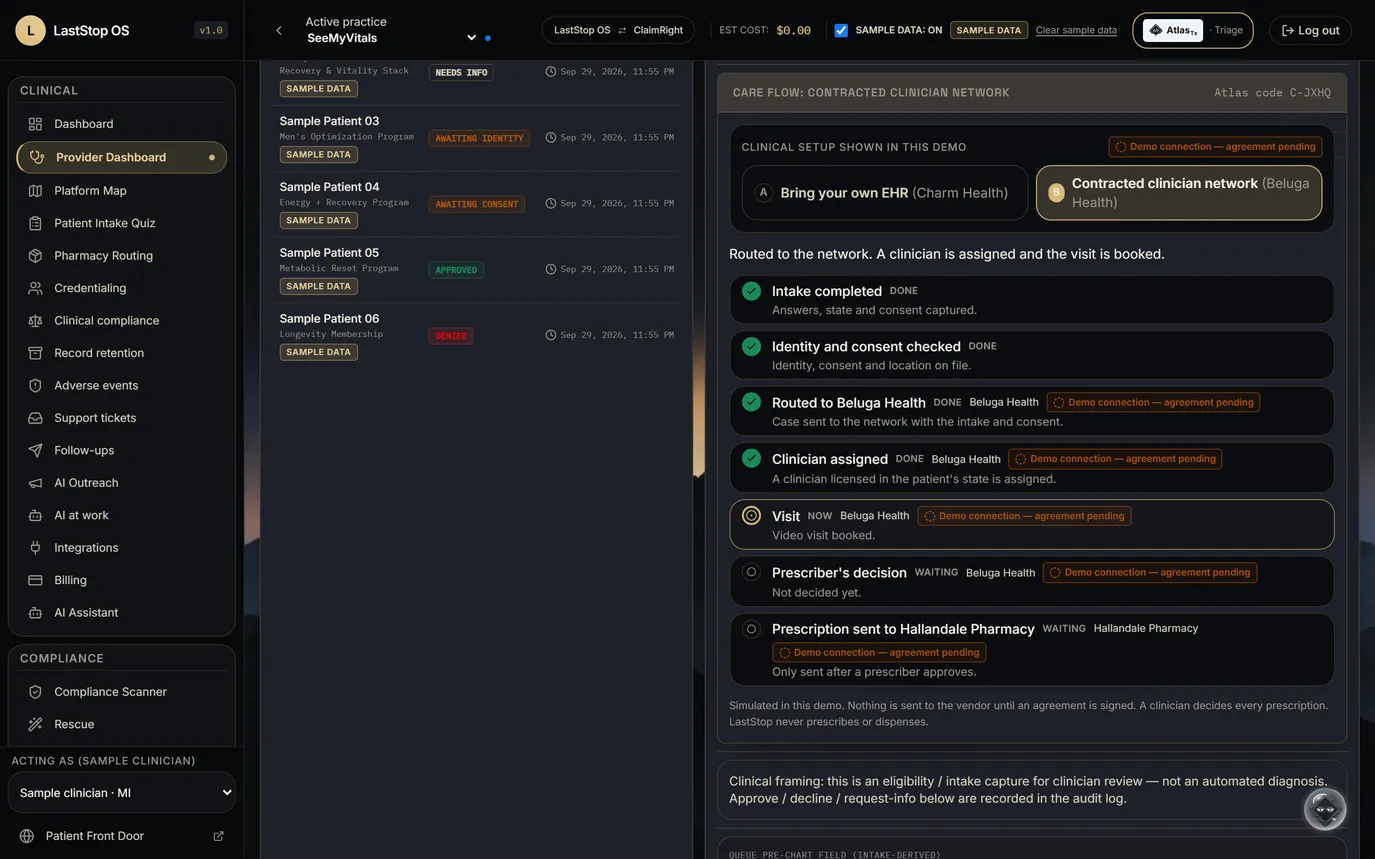Click the Platform Map icon
Viewport: 1375px width, 859px height.
click(35, 191)
